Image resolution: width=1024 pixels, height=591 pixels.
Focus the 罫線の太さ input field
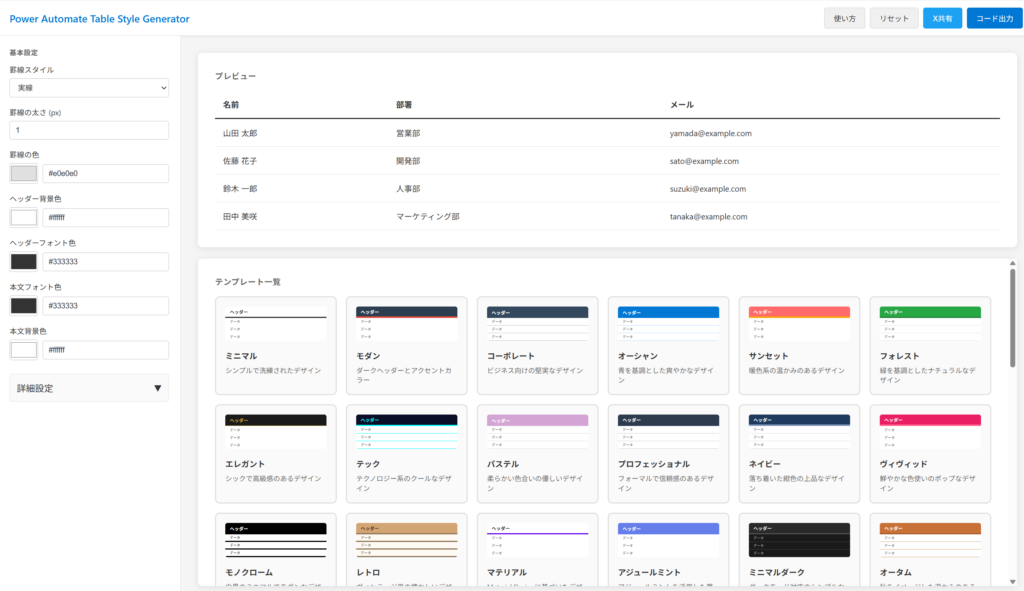[x=89, y=130]
